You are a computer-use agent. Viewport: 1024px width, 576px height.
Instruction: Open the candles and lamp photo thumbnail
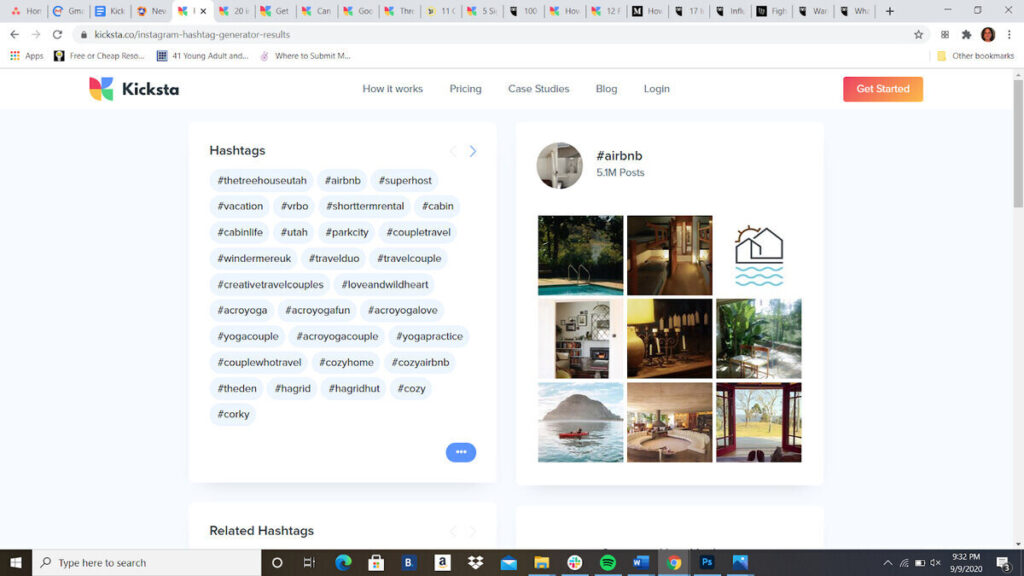coord(669,339)
